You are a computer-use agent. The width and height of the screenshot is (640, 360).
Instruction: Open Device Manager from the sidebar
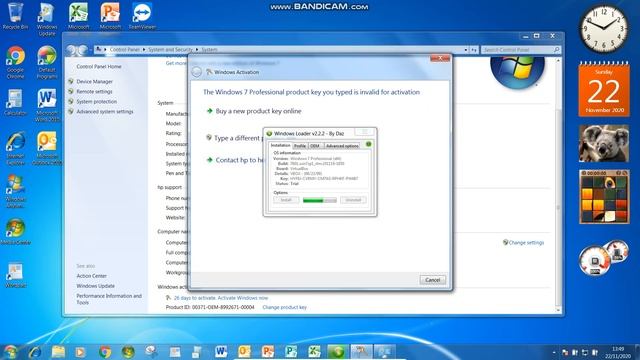(x=94, y=82)
